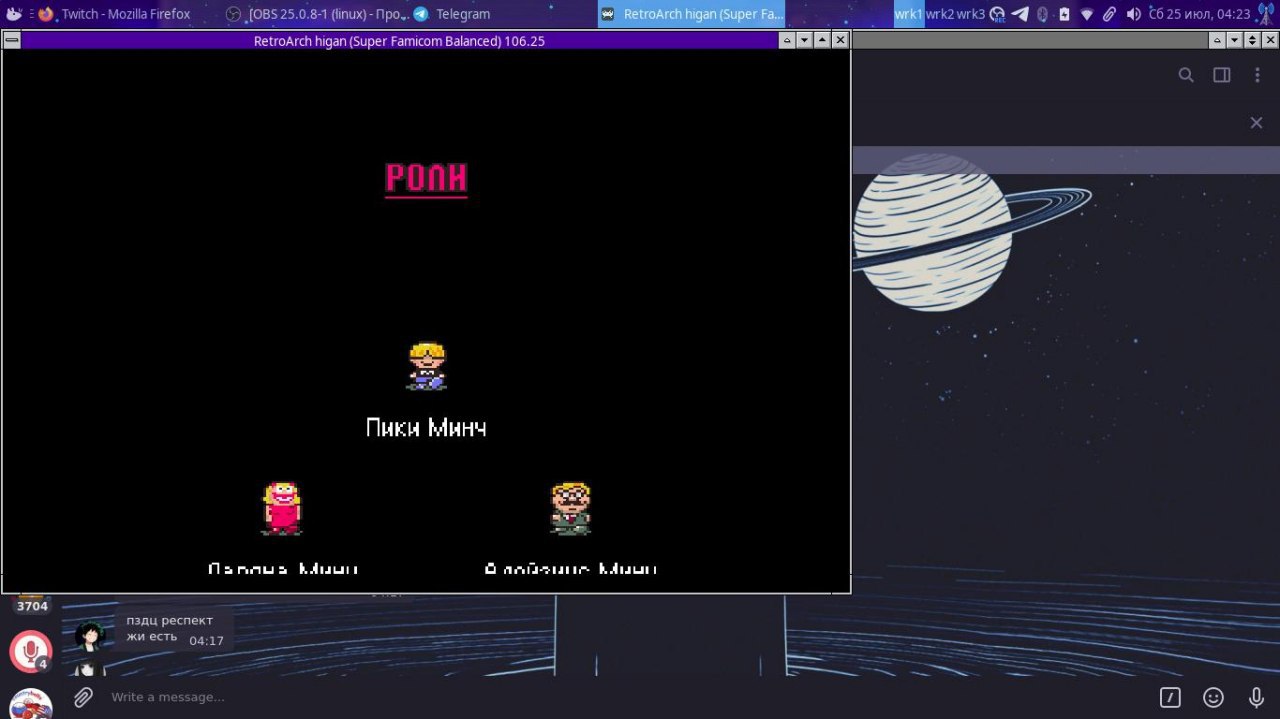Open the RetroArch window menu button on titlebar
This screenshot has height=719, width=1280.
click(x=11, y=40)
